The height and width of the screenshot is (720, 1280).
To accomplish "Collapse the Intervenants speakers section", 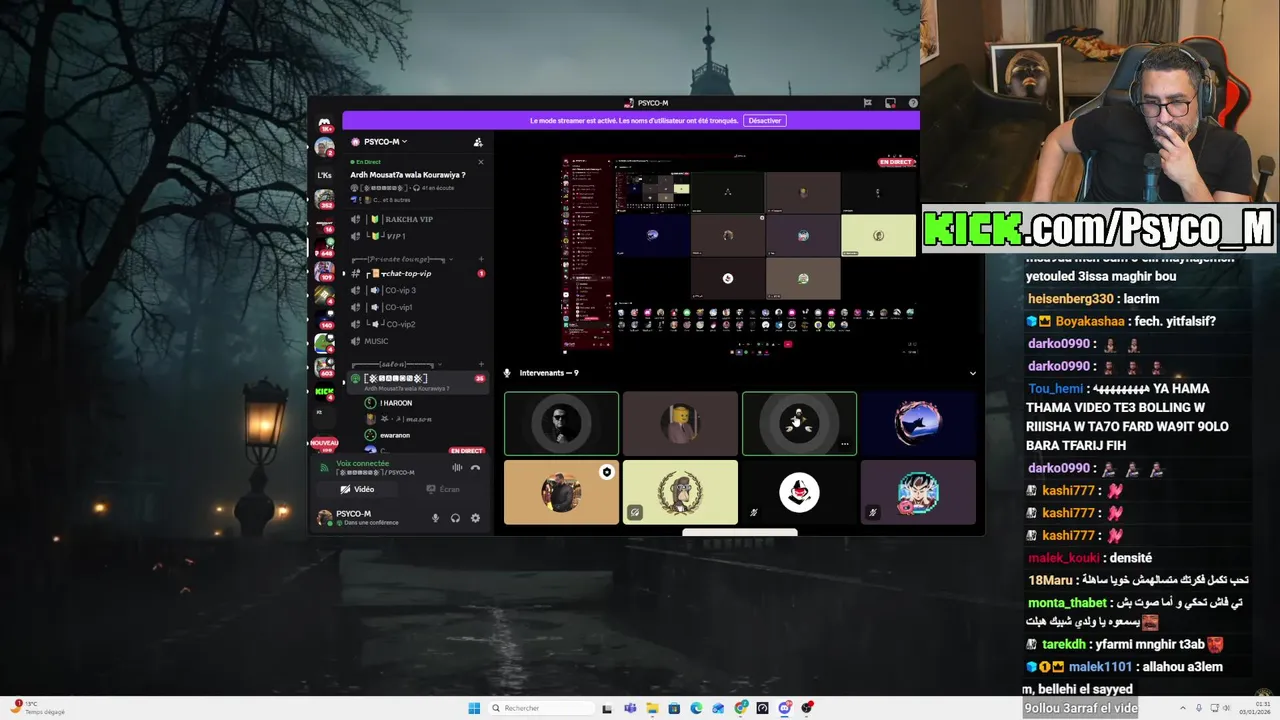I will (972, 373).
